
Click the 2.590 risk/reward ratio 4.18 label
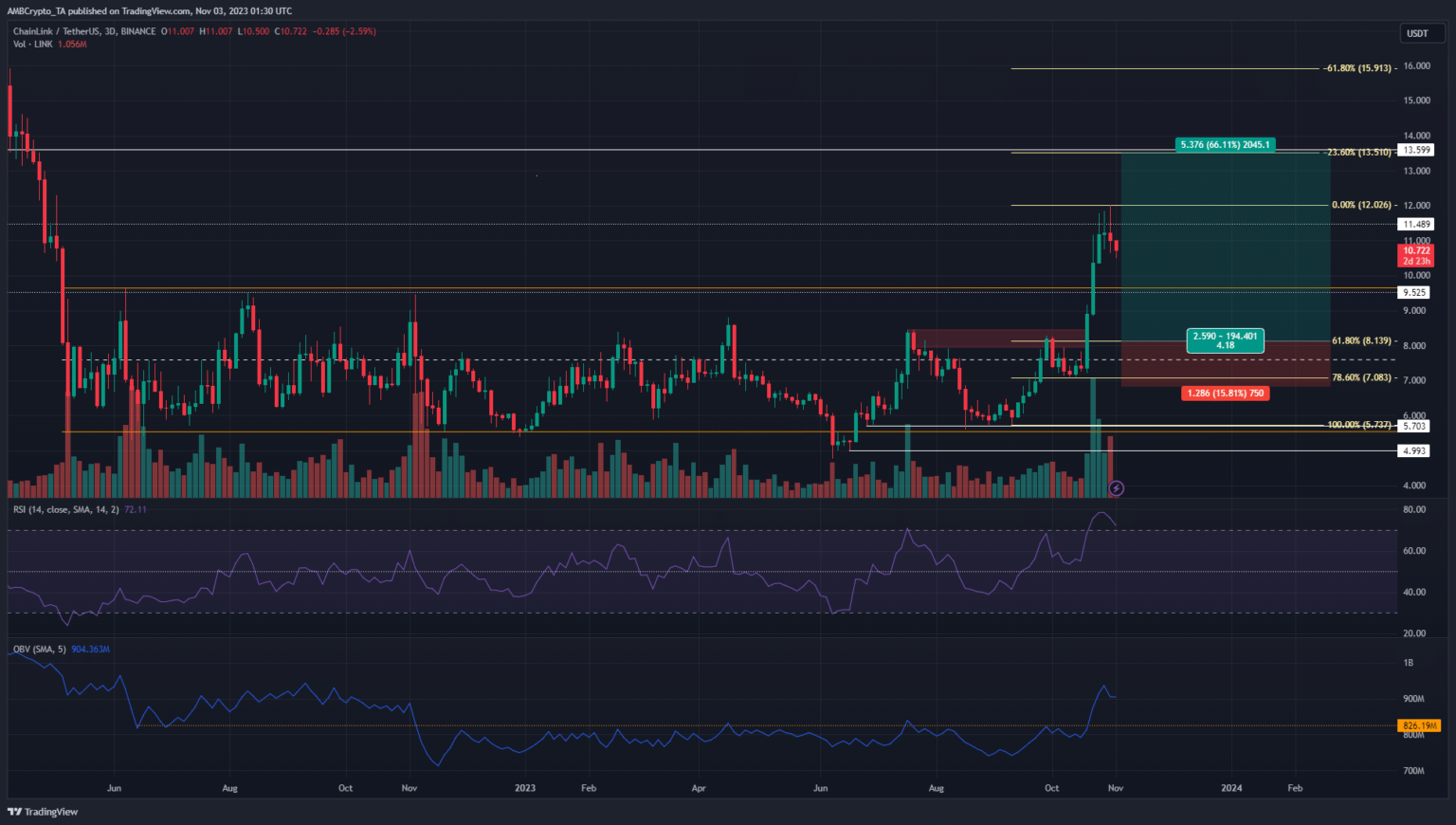[x=1225, y=340]
